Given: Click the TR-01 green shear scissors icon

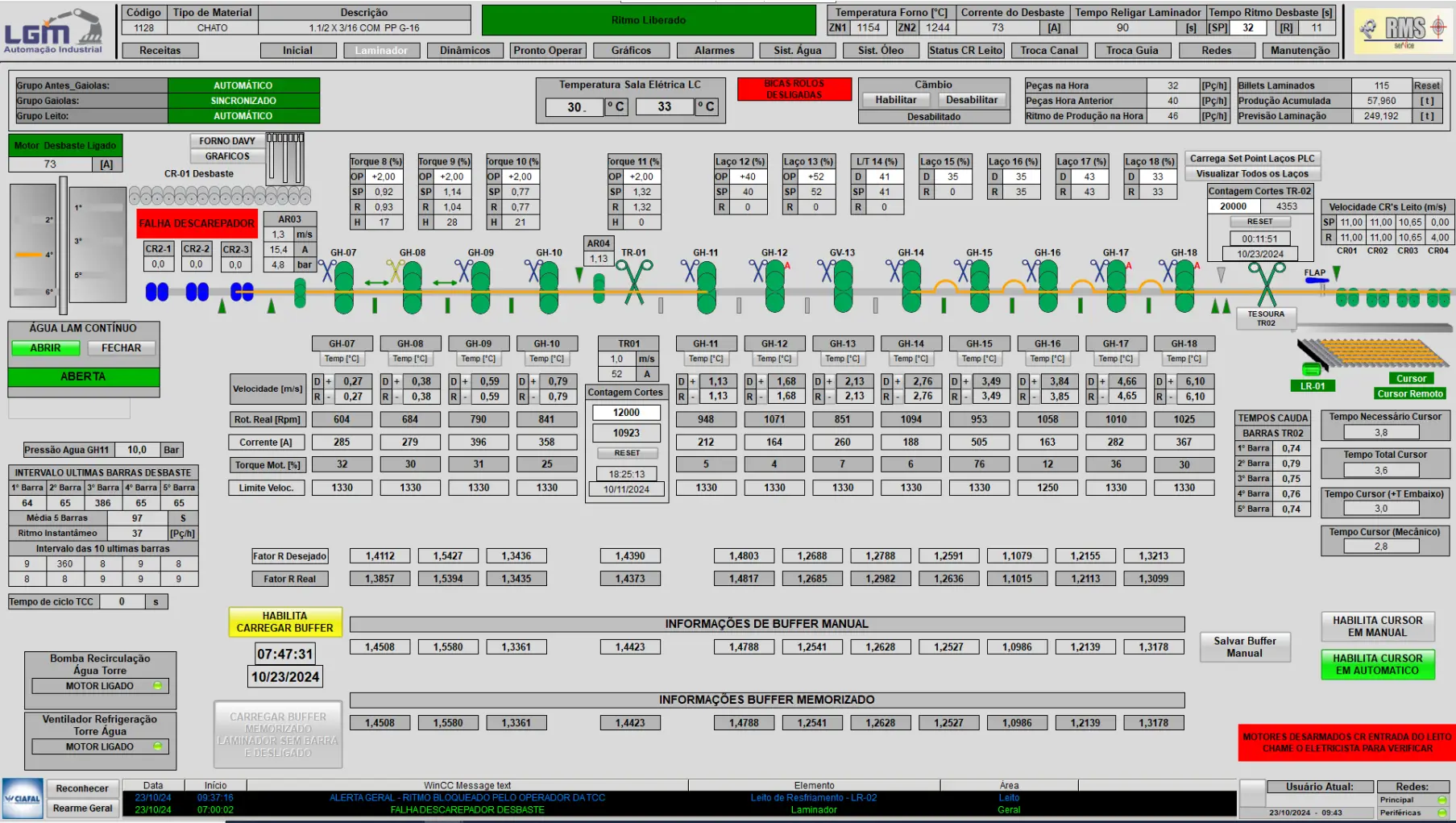Looking at the screenshot, I should tap(634, 282).
